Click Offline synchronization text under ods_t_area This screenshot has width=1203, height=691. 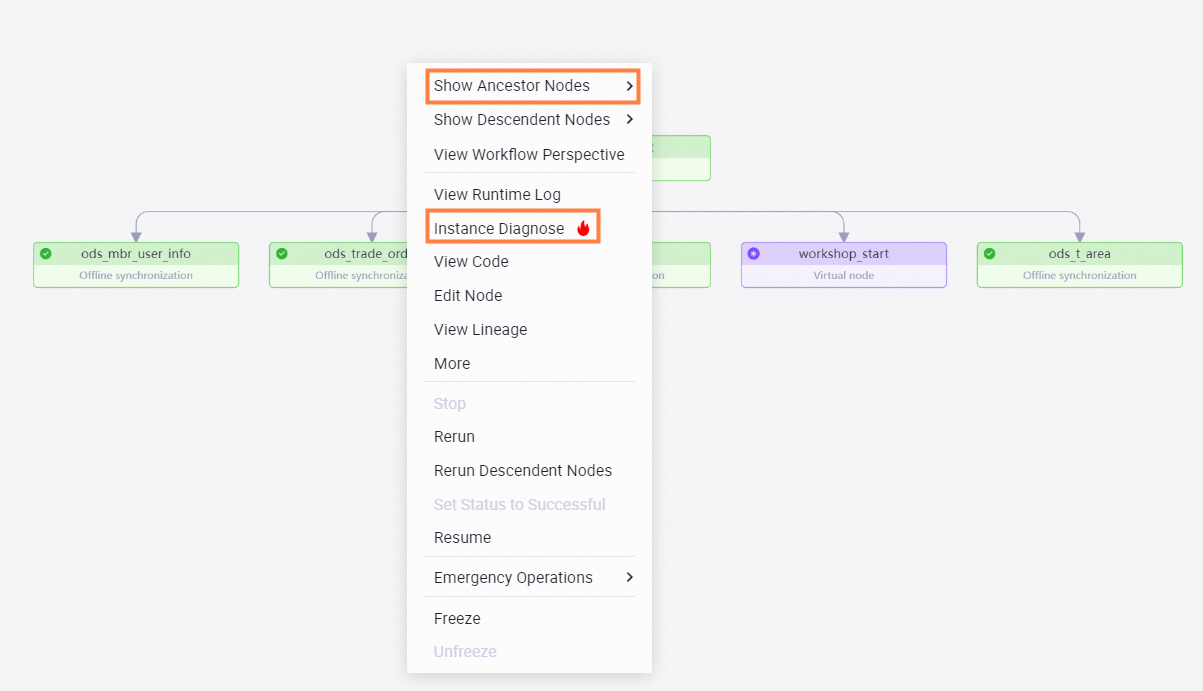pyautogui.click(x=1080, y=276)
